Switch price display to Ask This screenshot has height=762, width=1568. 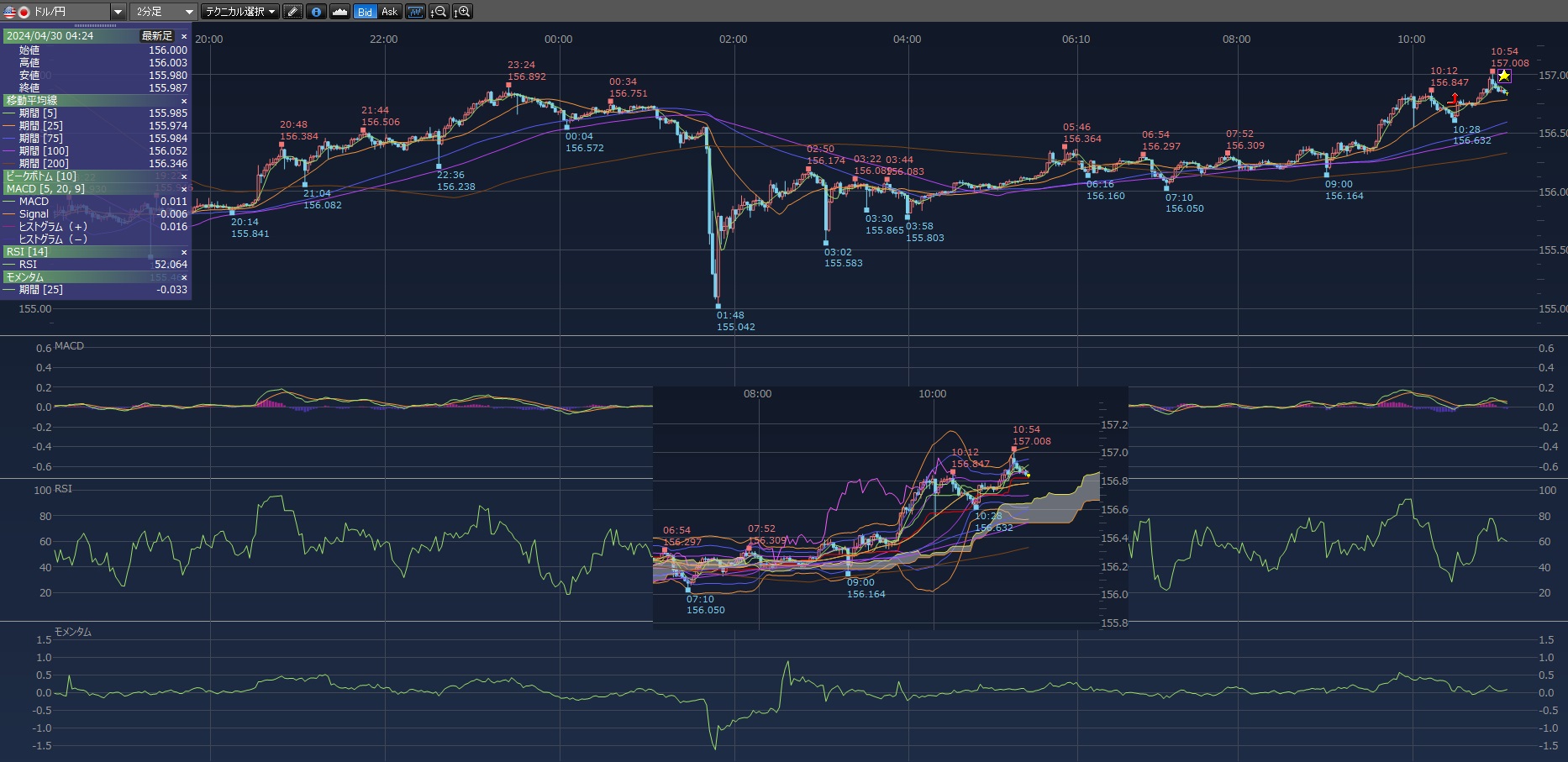tap(389, 12)
